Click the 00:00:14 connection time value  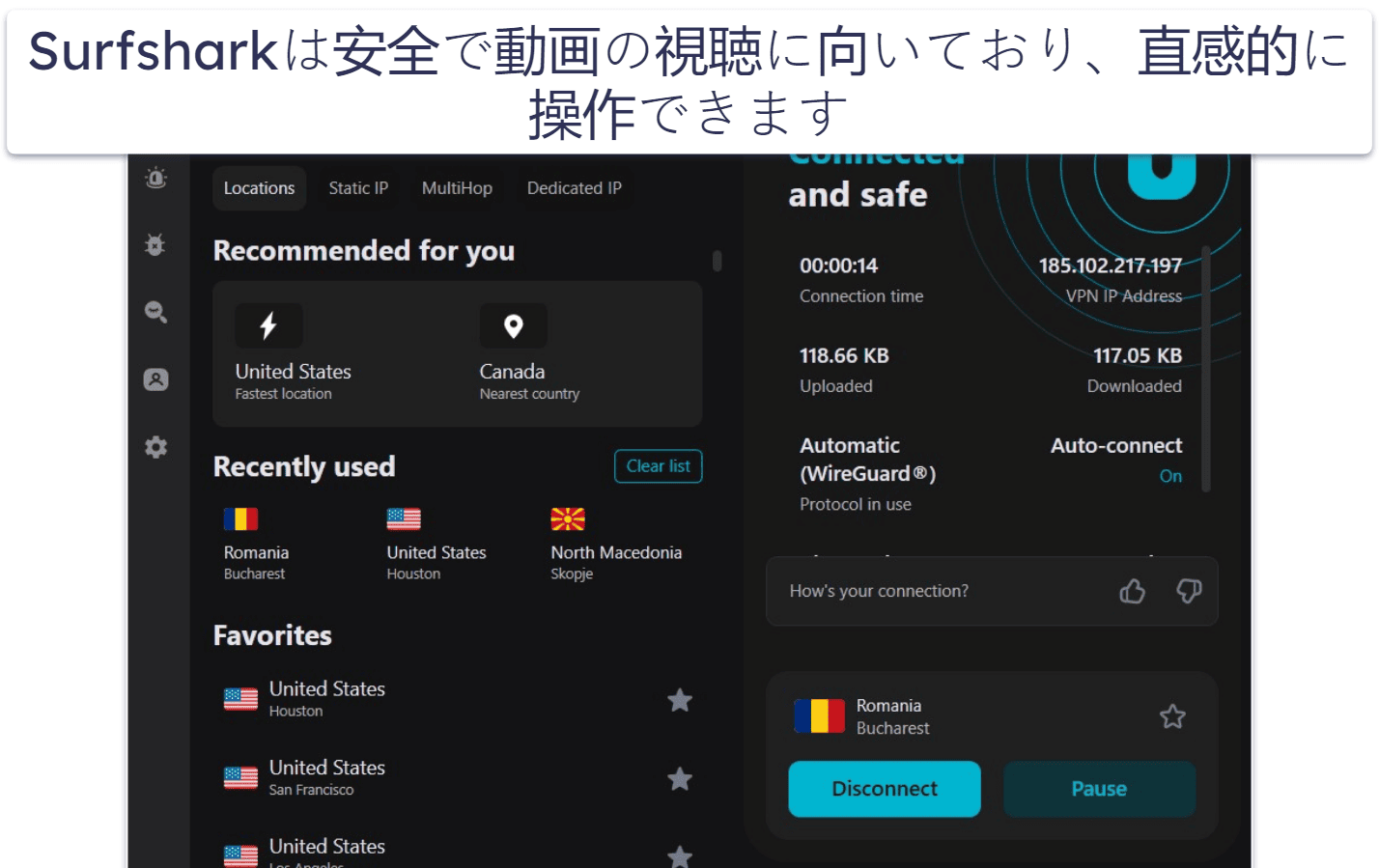(x=838, y=266)
